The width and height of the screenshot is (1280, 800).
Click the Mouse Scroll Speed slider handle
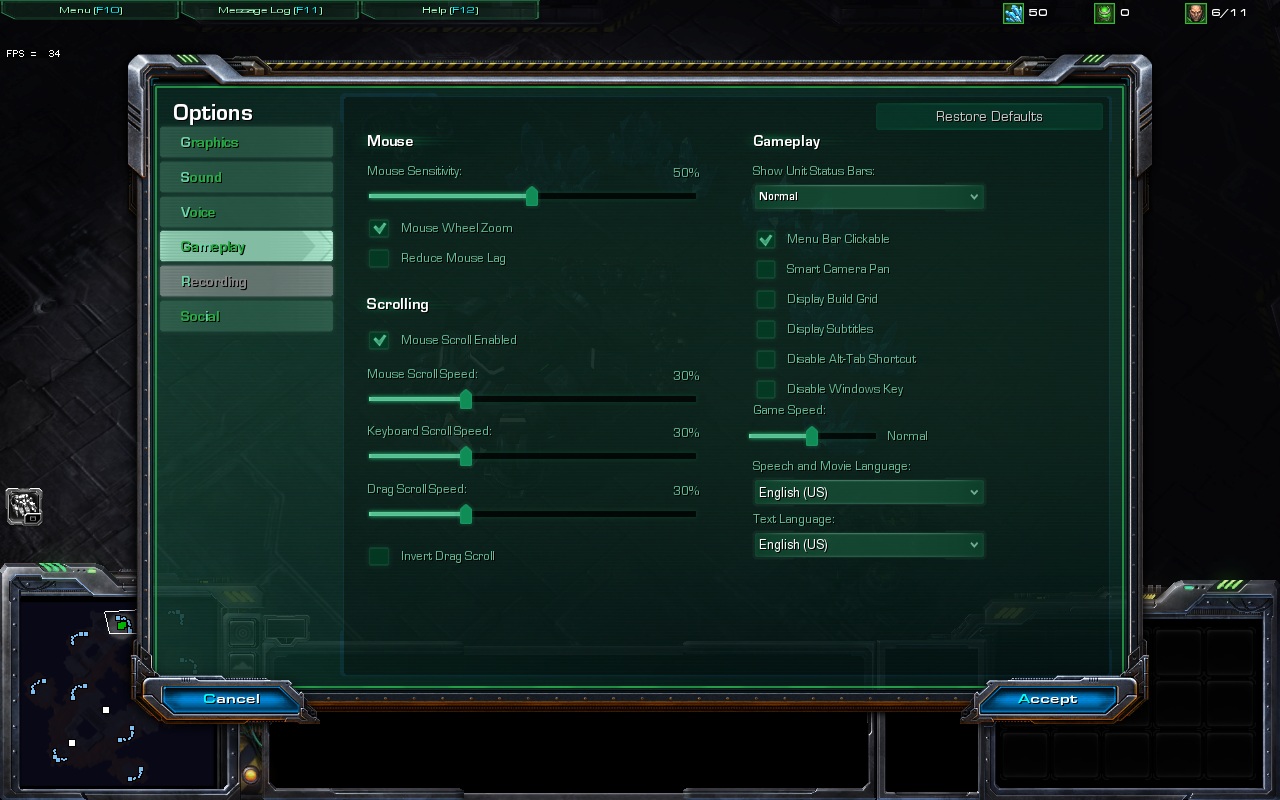pos(466,399)
